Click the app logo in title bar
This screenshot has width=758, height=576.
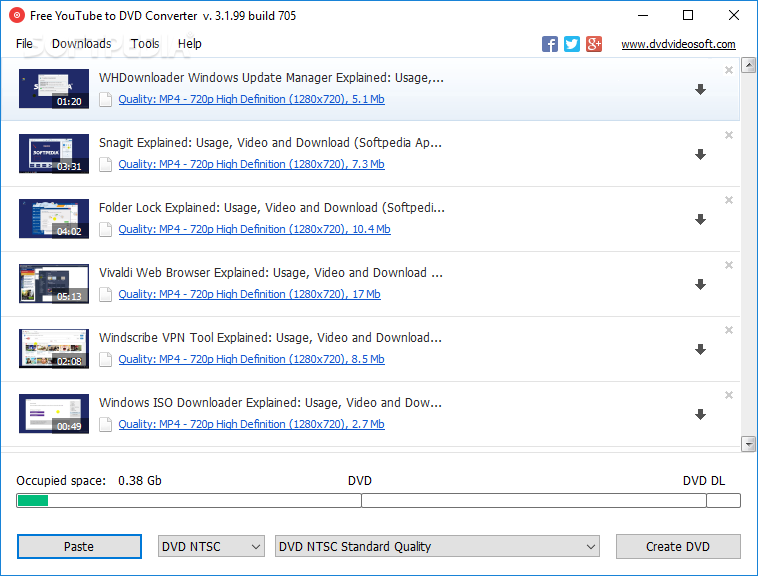tap(17, 15)
